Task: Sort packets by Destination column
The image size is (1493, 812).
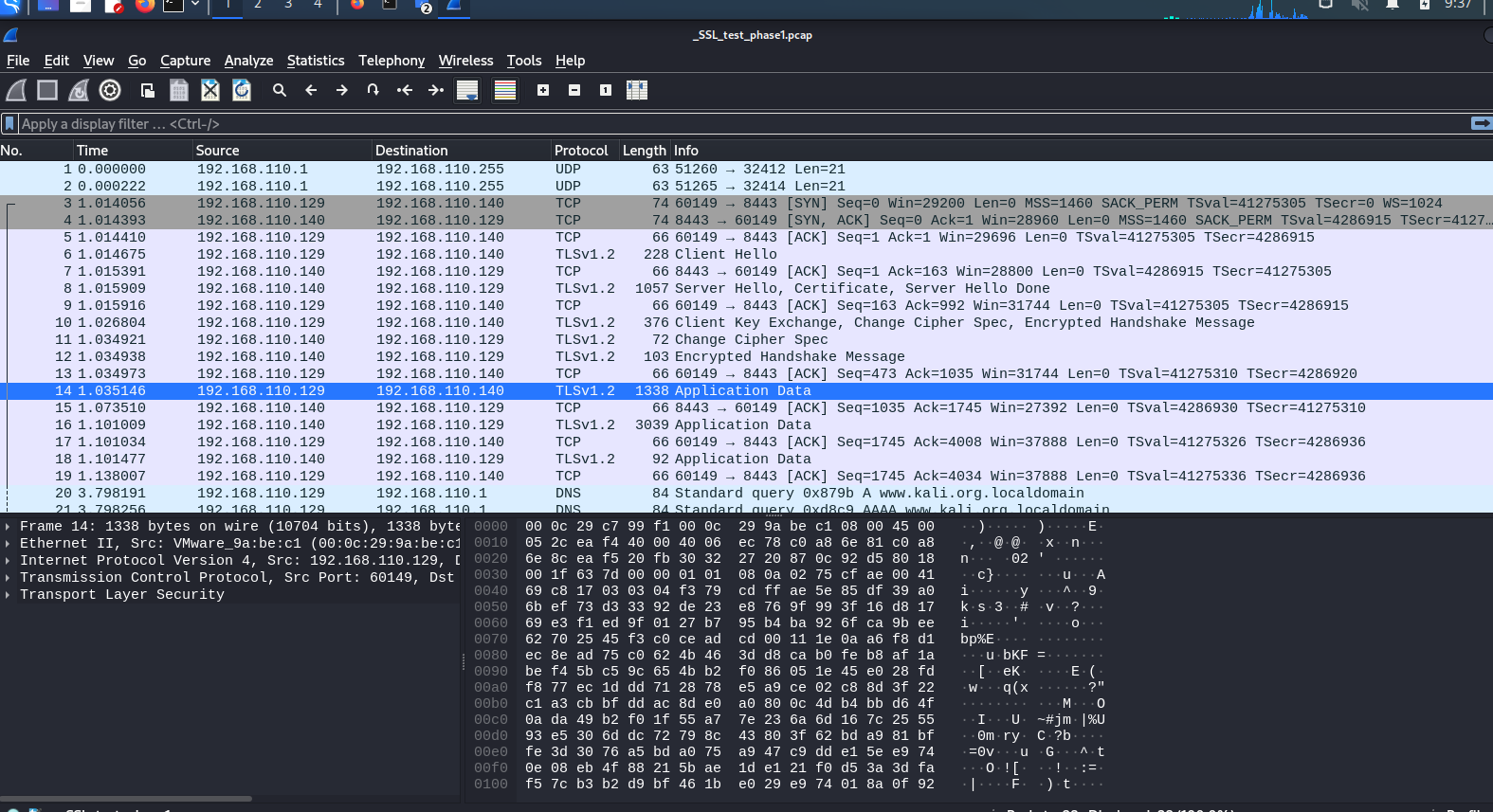Action: coord(462,151)
